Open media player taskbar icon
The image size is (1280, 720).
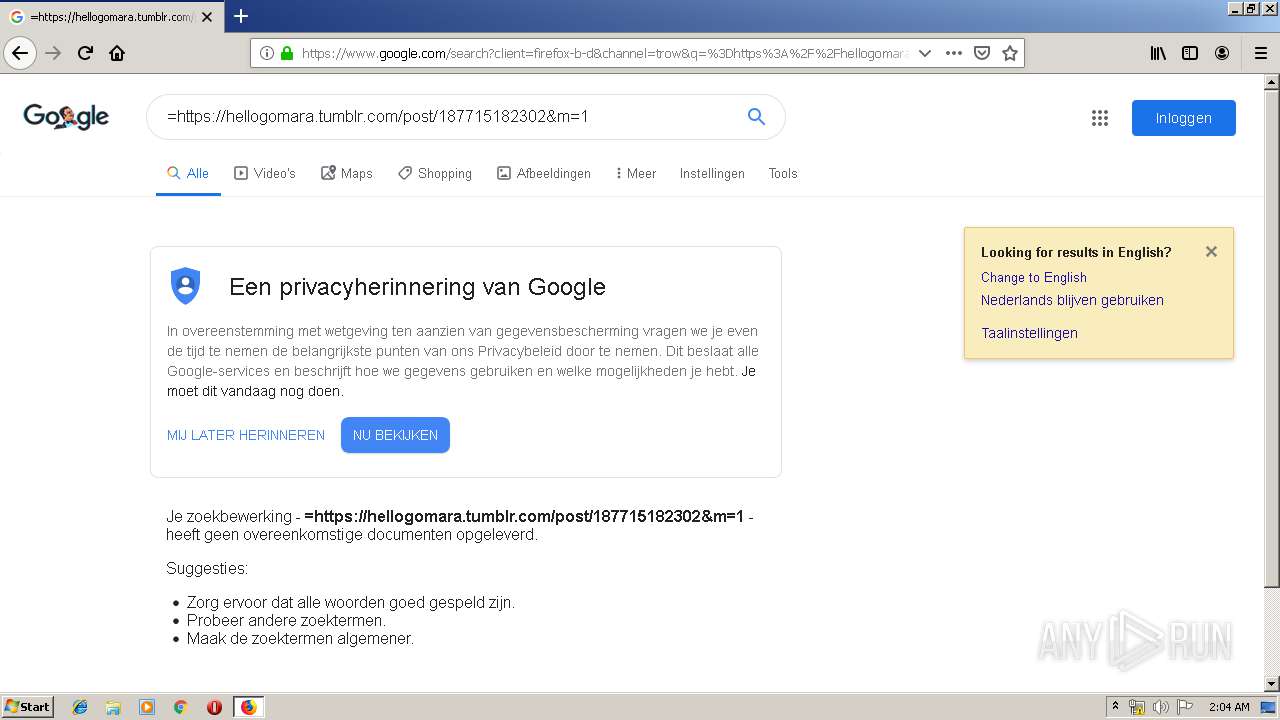point(147,707)
